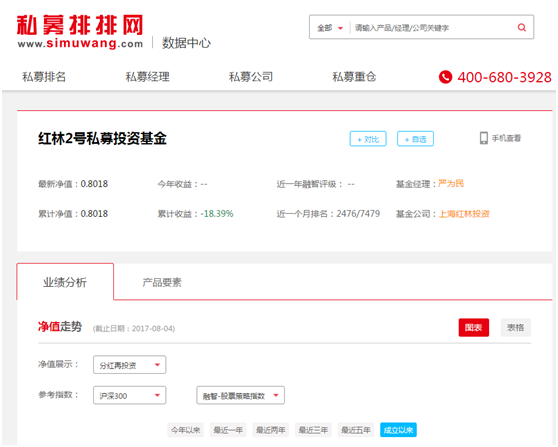Click the + 自选 watchlist button
The height and width of the screenshot is (447, 558).
tap(415, 139)
